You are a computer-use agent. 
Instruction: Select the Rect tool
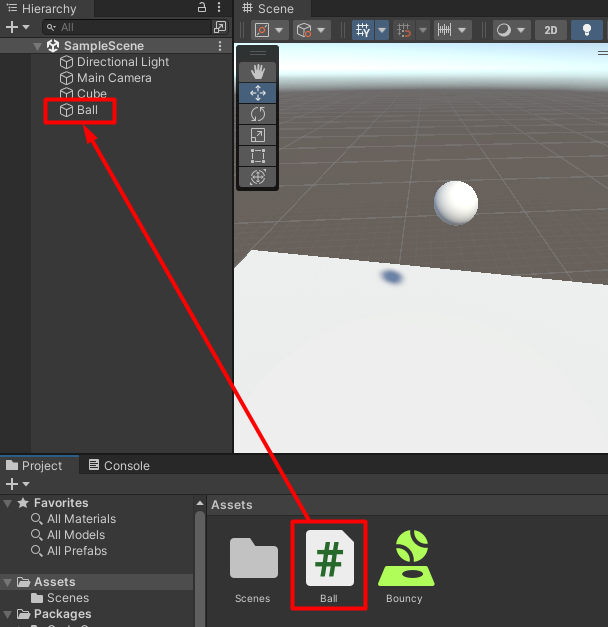pyautogui.click(x=258, y=156)
